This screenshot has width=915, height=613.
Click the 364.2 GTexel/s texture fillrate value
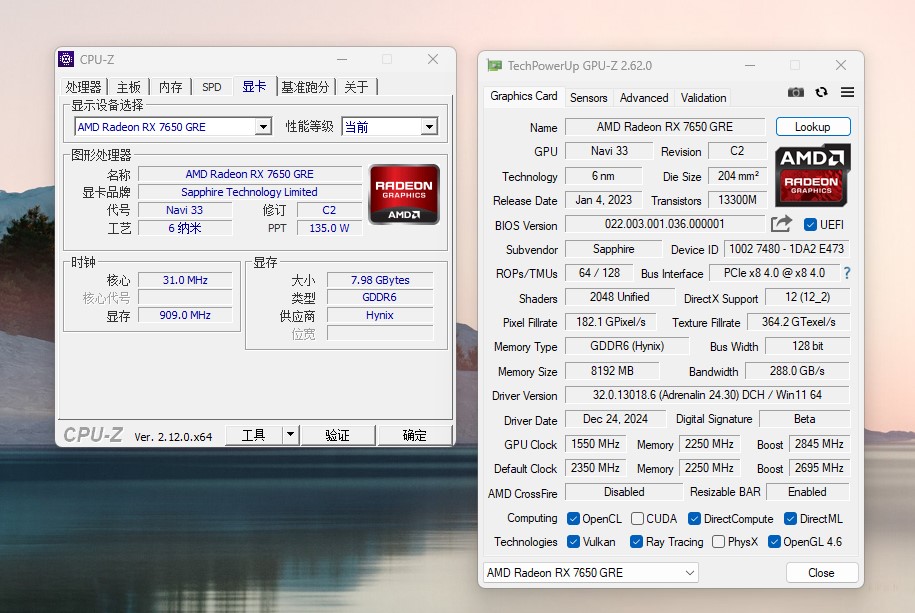[x=799, y=322]
